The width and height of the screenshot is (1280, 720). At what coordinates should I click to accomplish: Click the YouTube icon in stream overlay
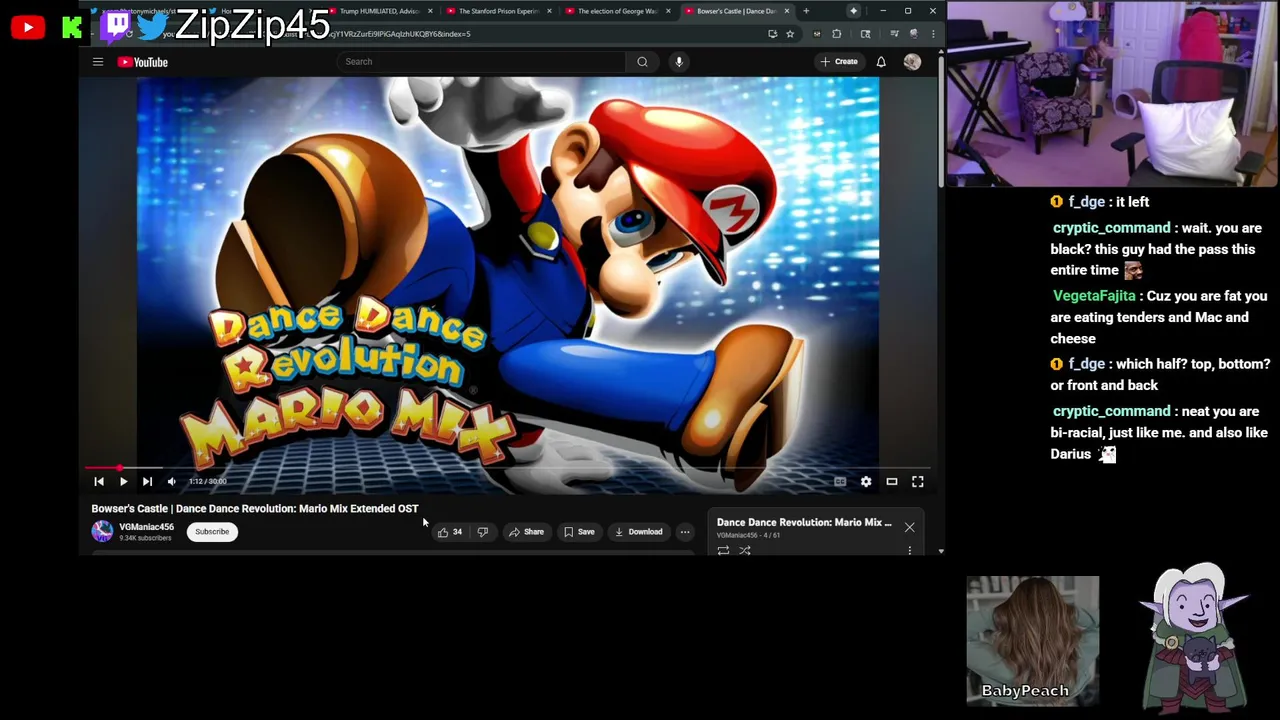28,27
